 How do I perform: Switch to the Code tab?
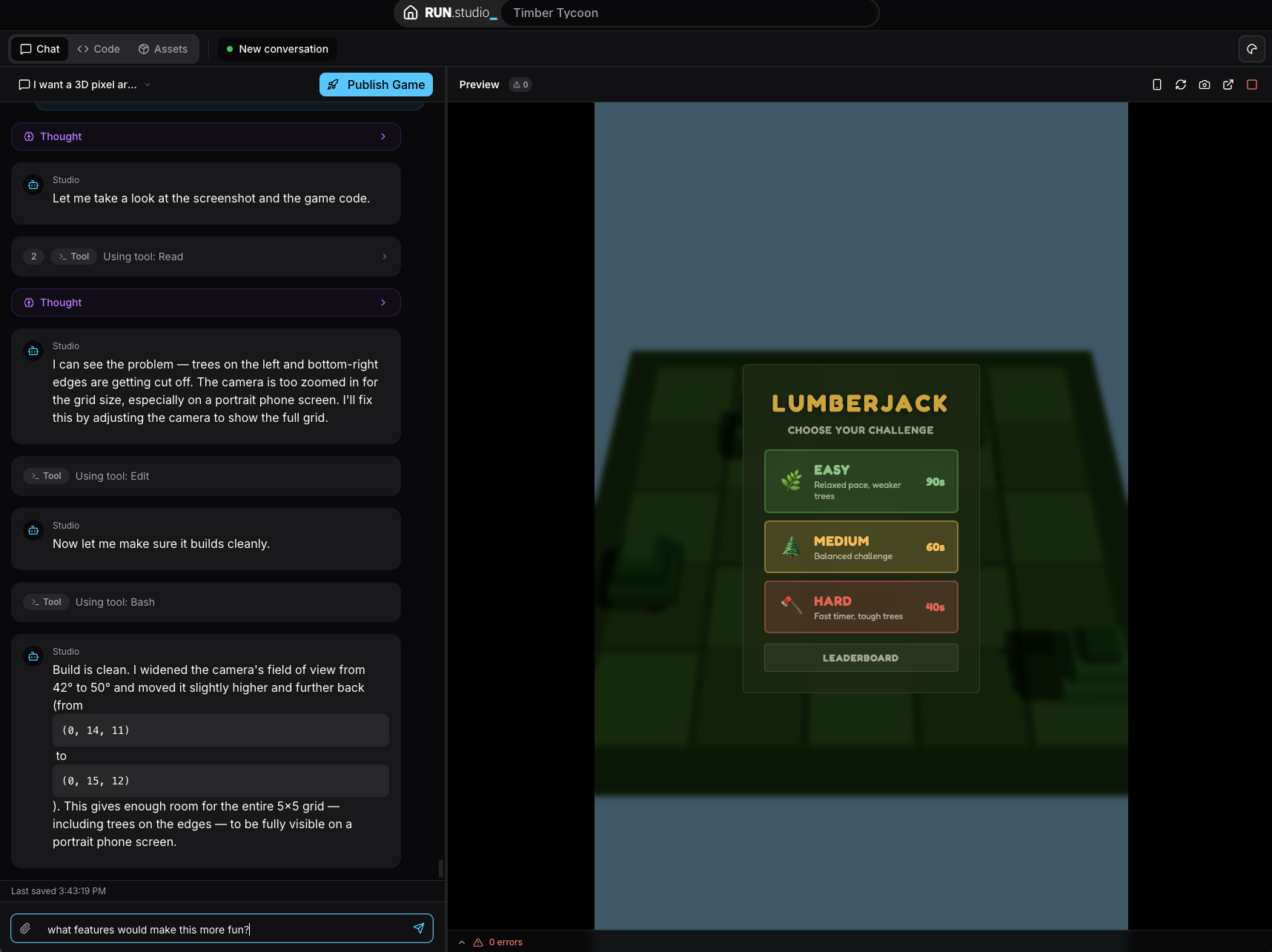[x=99, y=49]
